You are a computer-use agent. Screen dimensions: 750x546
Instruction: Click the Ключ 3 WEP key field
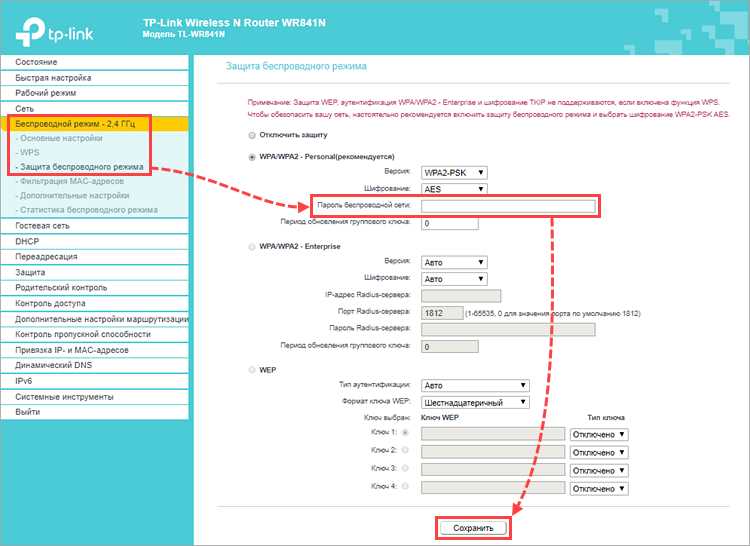click(493, 470)
